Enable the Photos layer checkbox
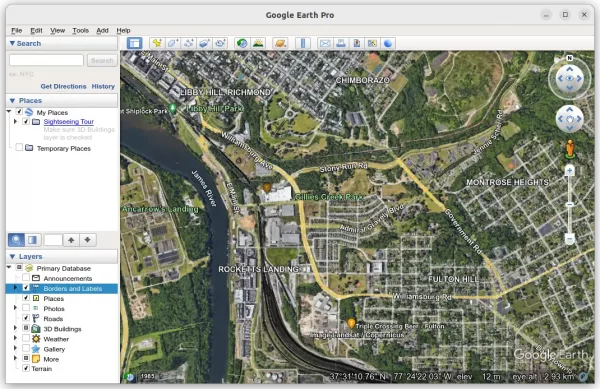This screenshot has height=389, width=600. [26, 308]
